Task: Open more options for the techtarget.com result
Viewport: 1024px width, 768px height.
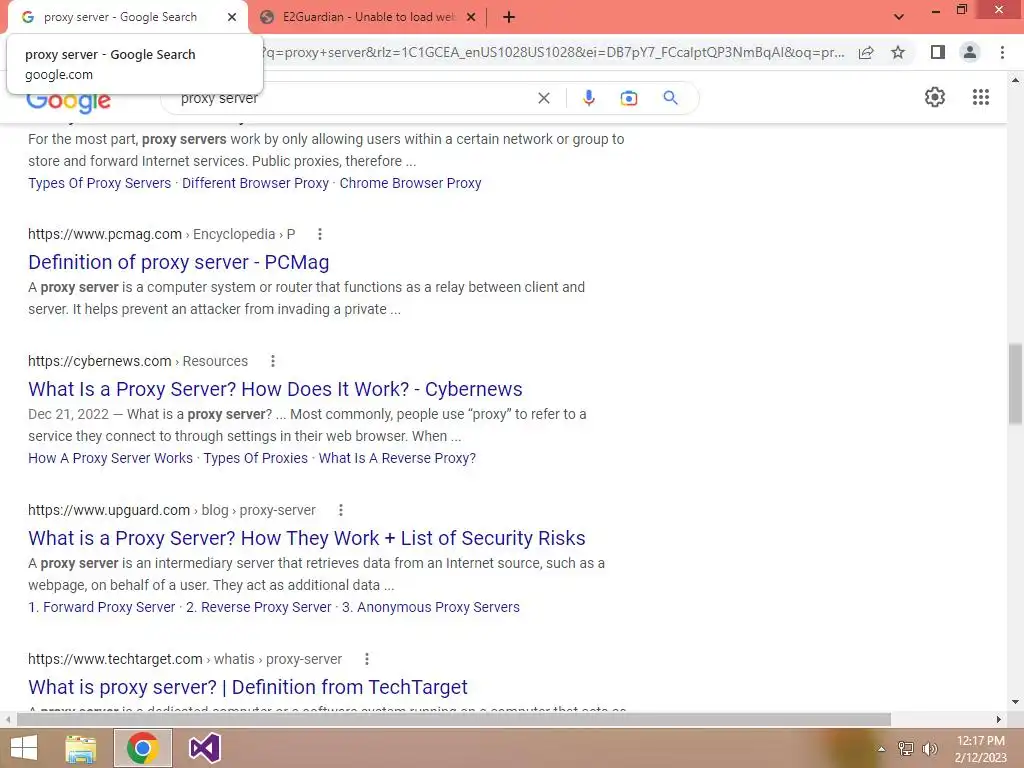Action: (x=366, y=659)
